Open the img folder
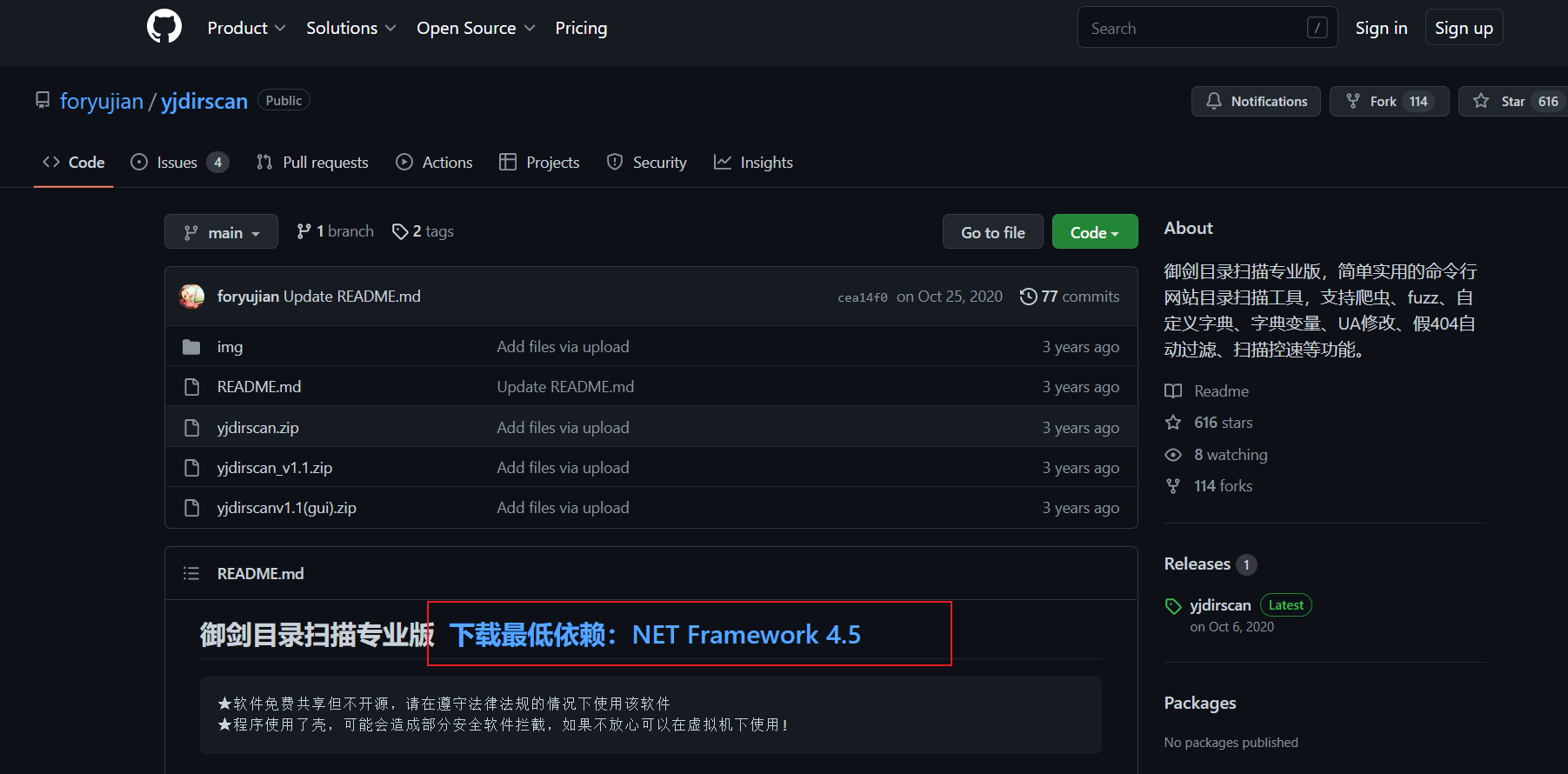The height and width of the screenshot is (774, 1568). click(230, 347)
